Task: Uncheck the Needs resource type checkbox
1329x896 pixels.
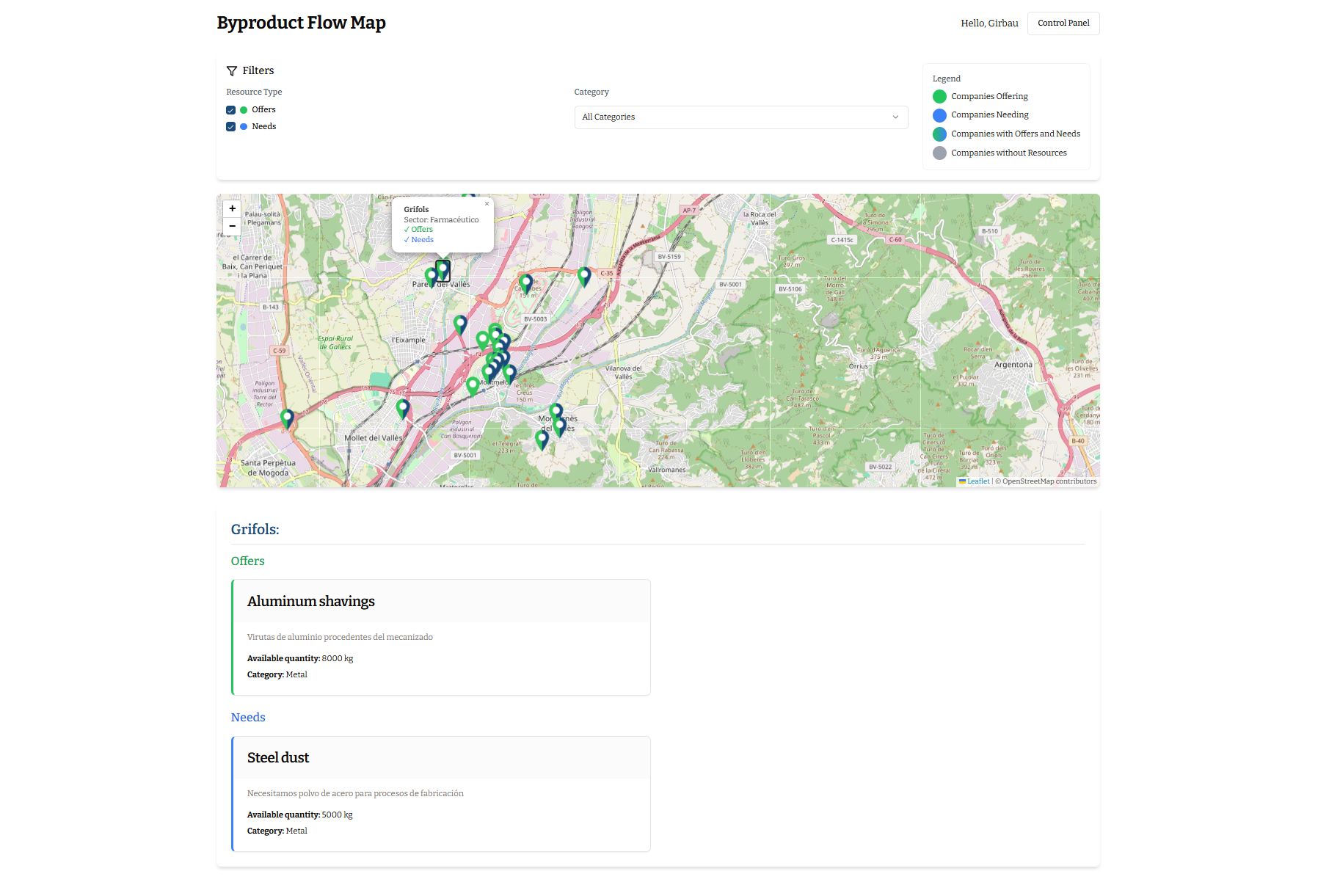Action: [x=231, y=127]
